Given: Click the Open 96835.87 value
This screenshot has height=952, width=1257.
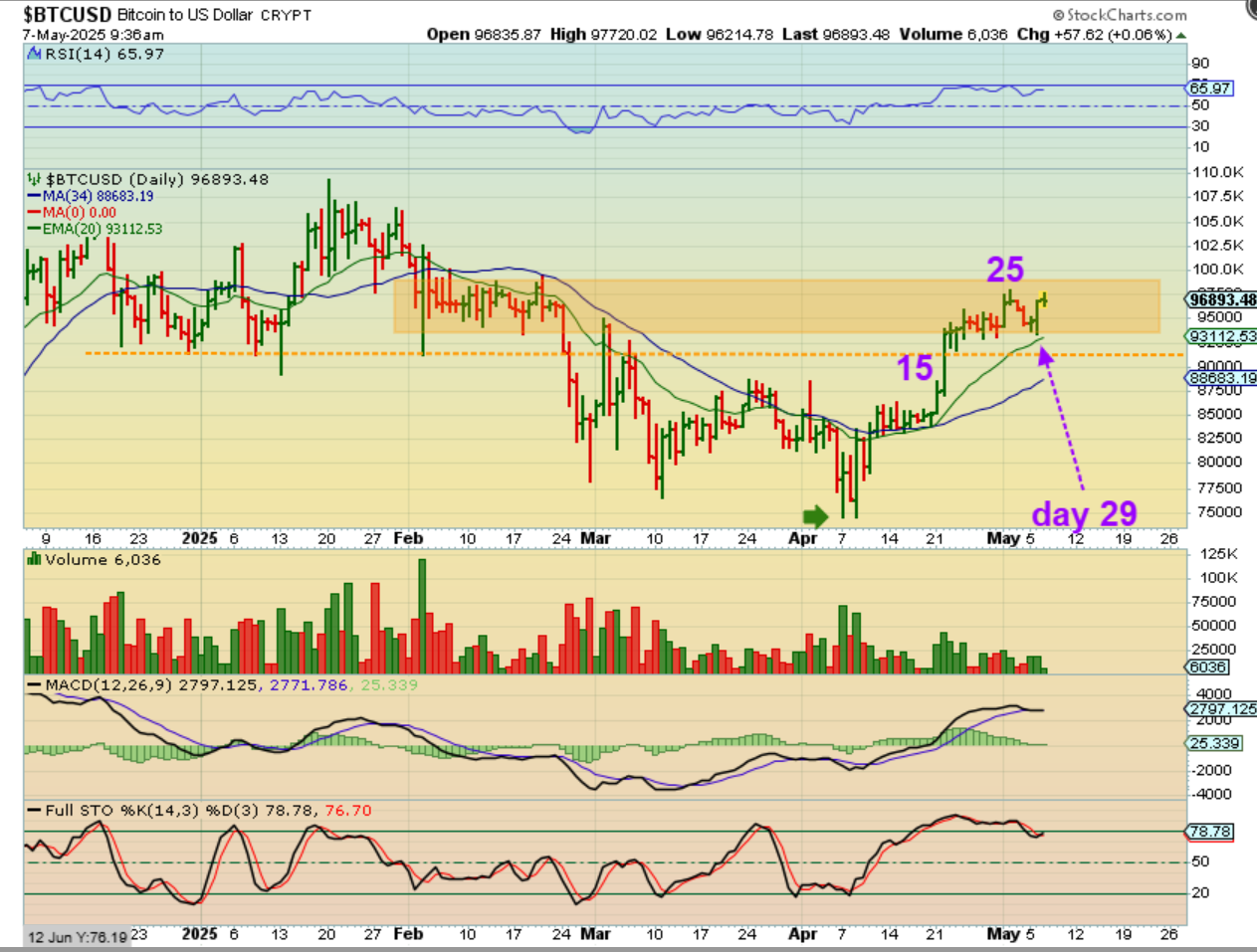Looking at the screenshot, I should [x=484, y=34].
